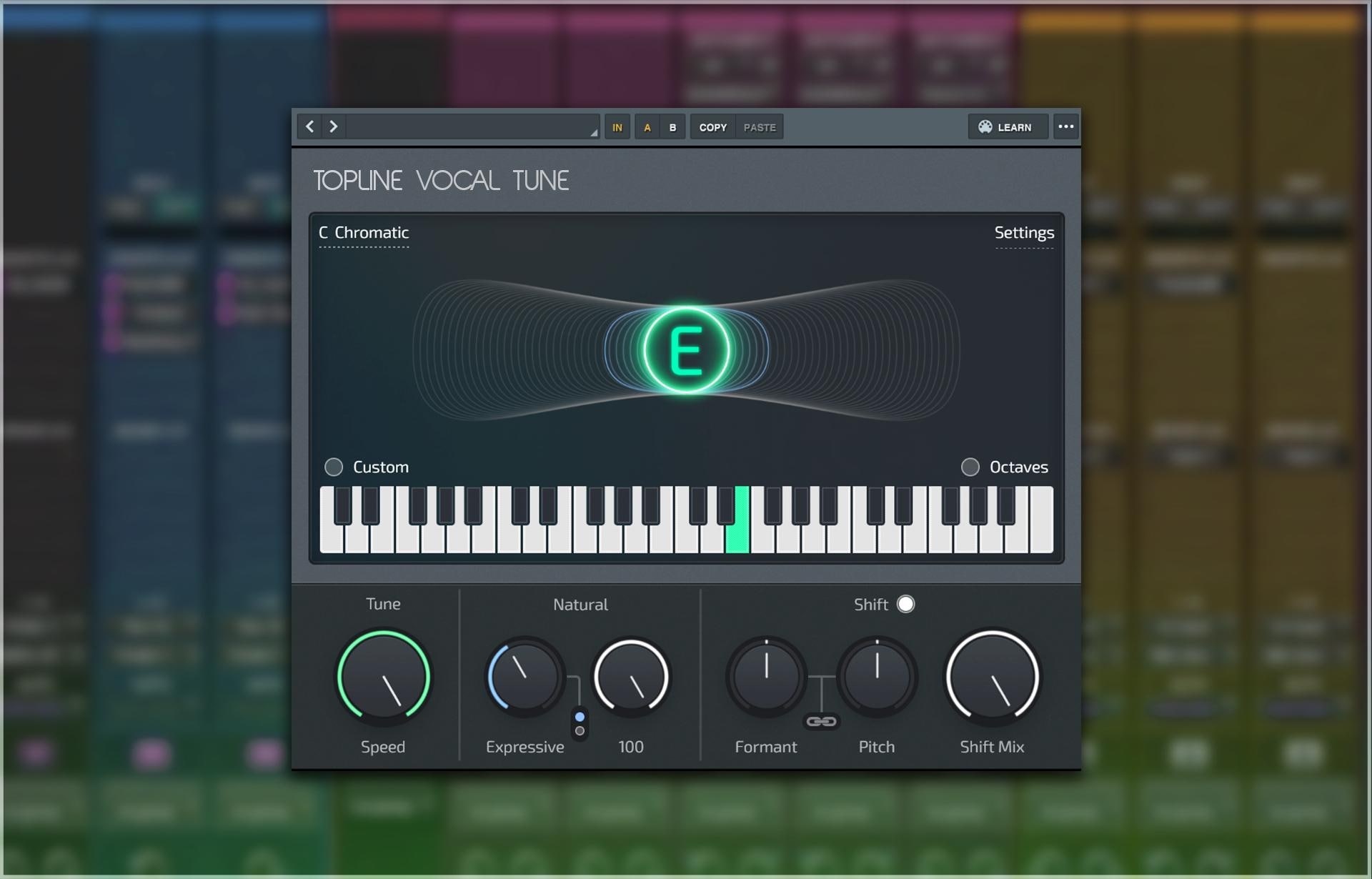Toggle the IN button
The width and height of the screenshot is (1372, 879).
[617, 127]
